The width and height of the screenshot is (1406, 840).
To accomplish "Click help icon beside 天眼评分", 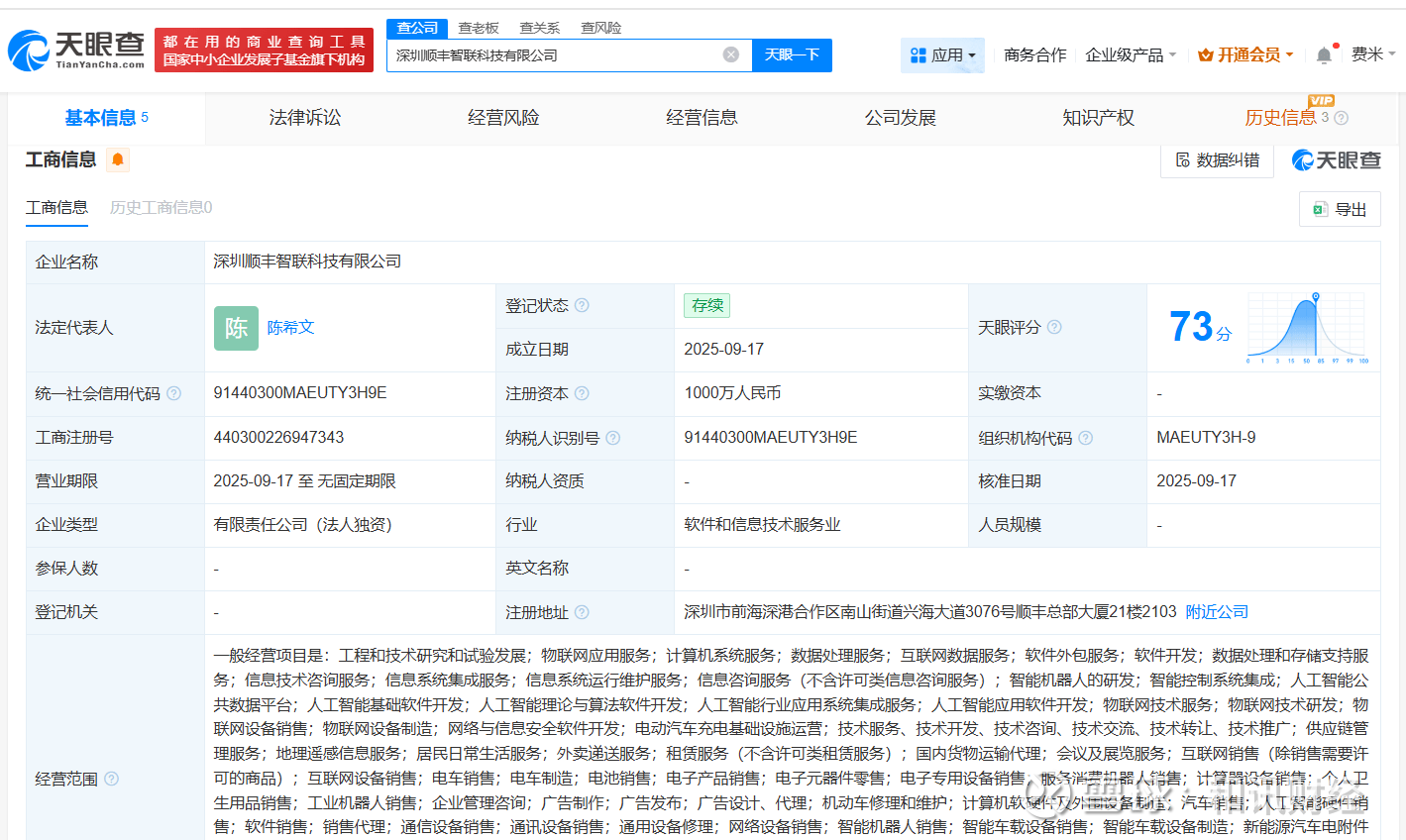I will coord(1055,327).
